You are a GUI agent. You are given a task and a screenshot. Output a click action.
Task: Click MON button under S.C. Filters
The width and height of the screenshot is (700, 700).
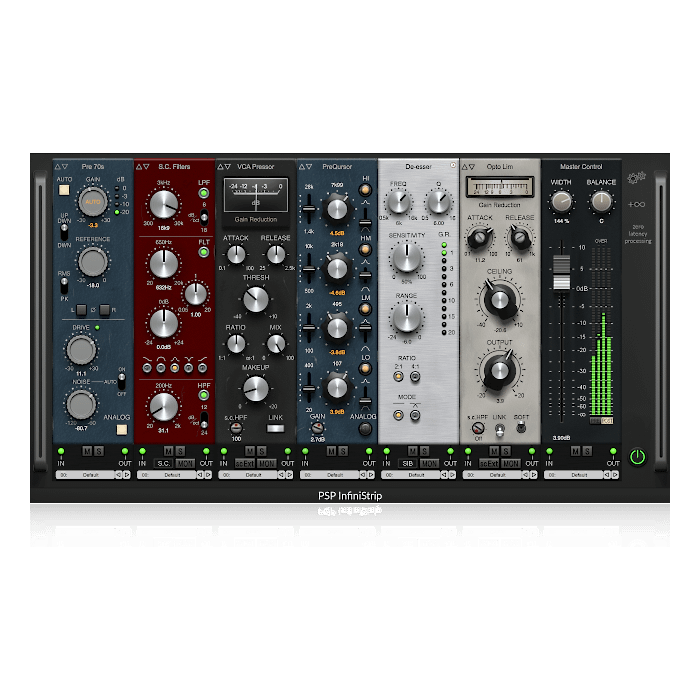184,464
